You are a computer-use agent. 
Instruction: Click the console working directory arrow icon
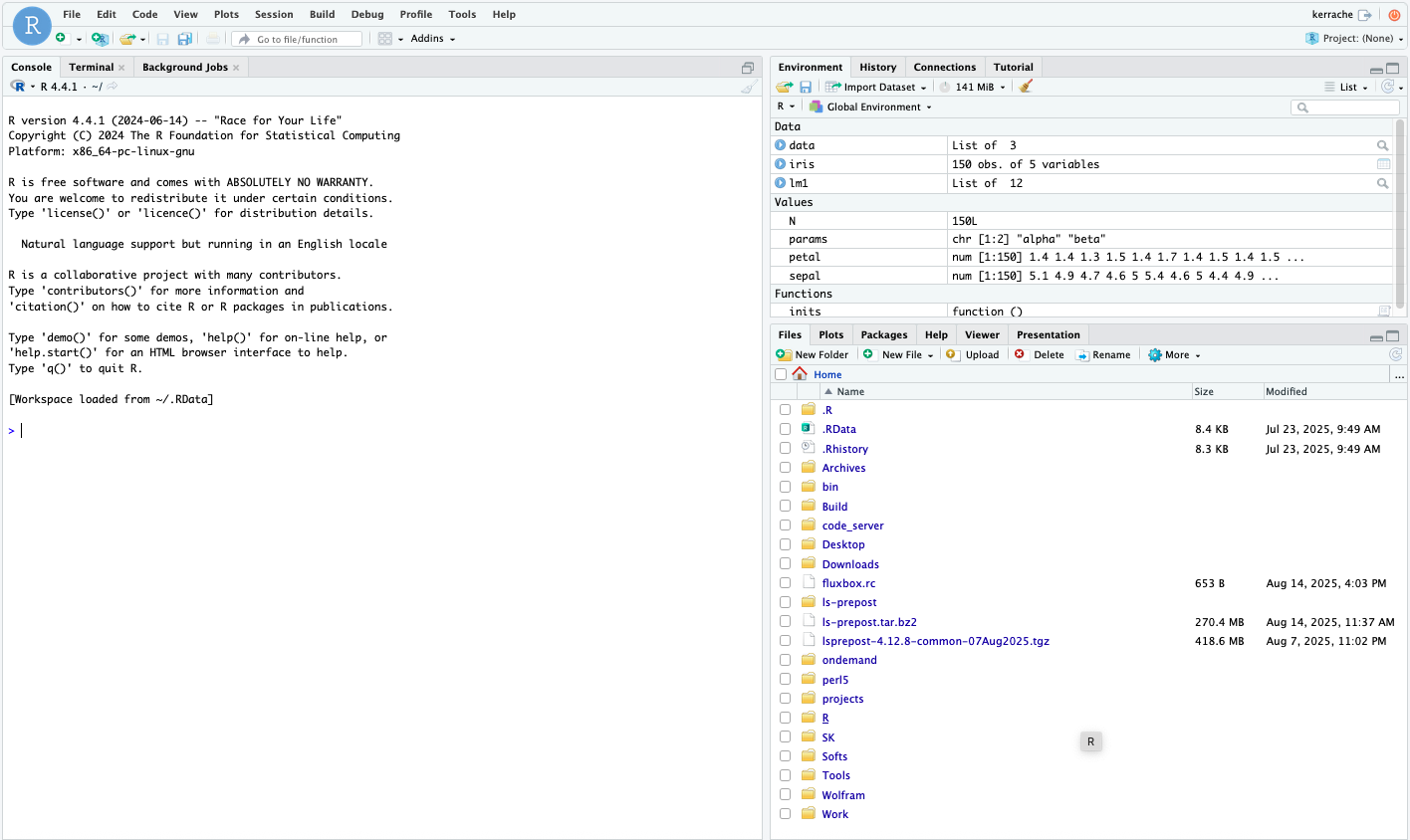[113, 87]
